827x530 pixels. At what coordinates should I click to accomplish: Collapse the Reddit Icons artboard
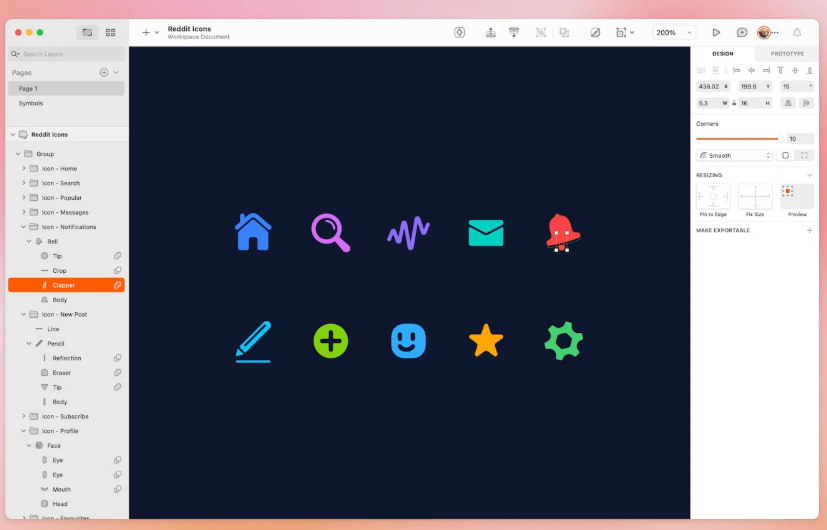[13, 134]
